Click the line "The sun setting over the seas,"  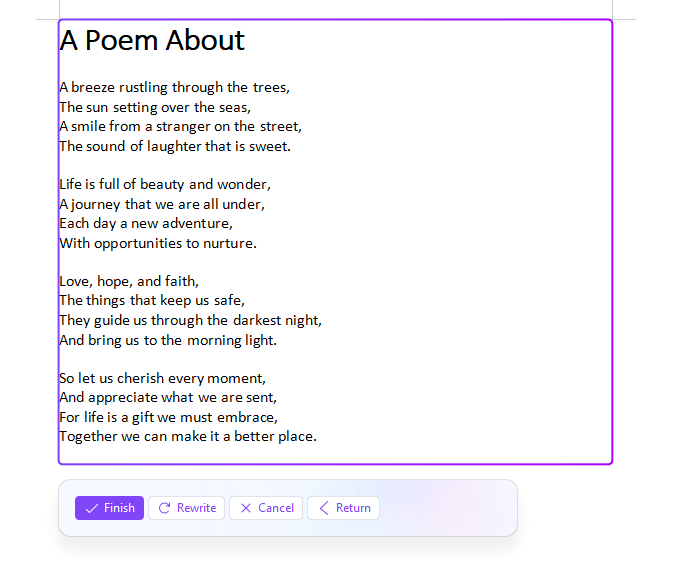click(155, 107)
